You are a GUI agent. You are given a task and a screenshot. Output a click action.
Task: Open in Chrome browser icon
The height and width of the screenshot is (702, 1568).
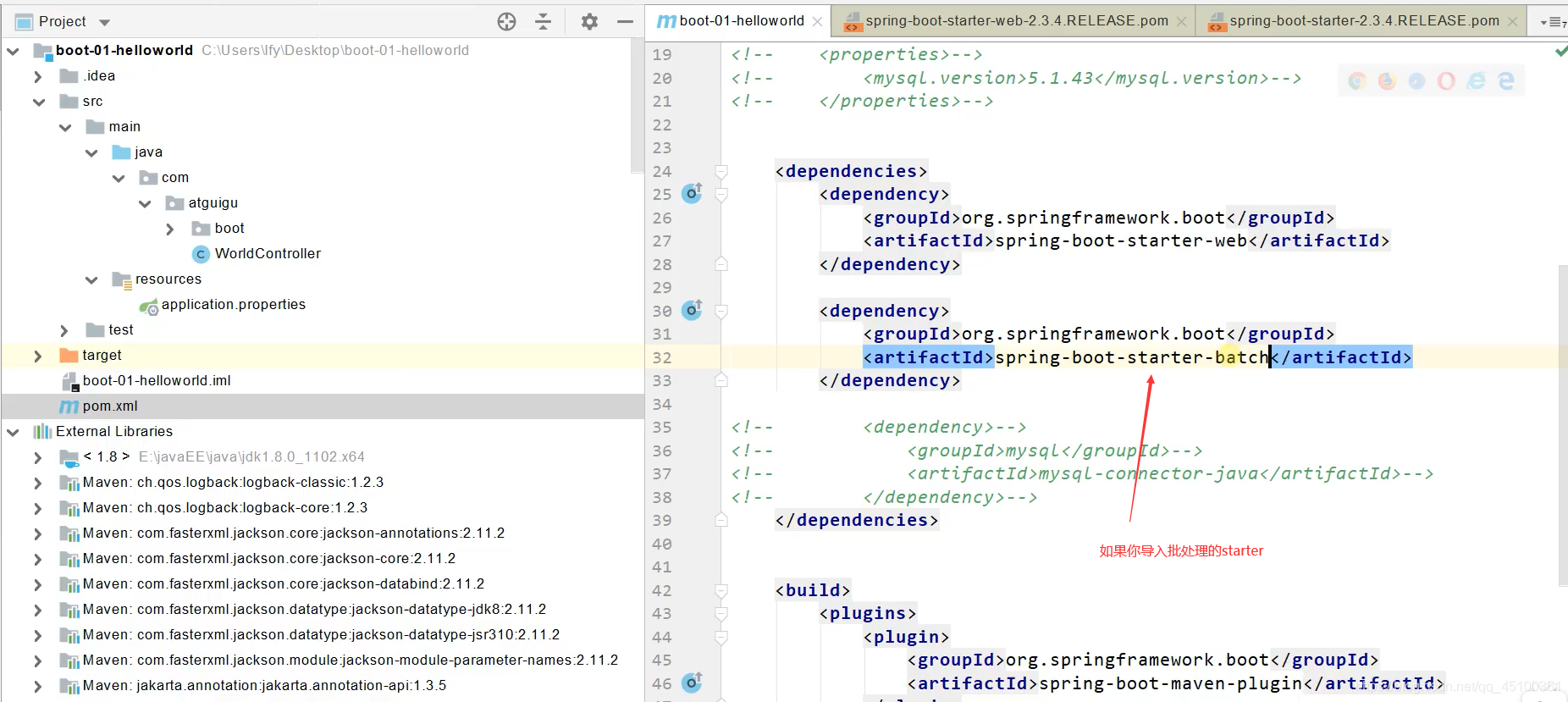(1357, 80)
